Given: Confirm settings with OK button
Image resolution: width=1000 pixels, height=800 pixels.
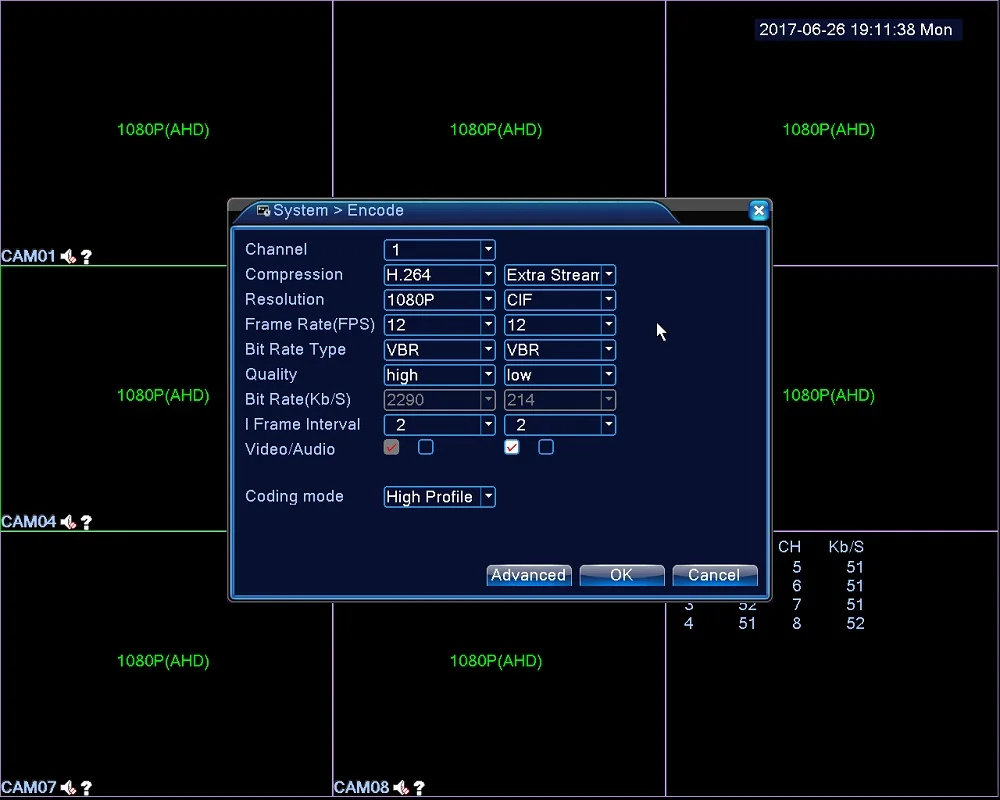Looking at the screenshot, I should pyautogui.click(x=622, y=575).
